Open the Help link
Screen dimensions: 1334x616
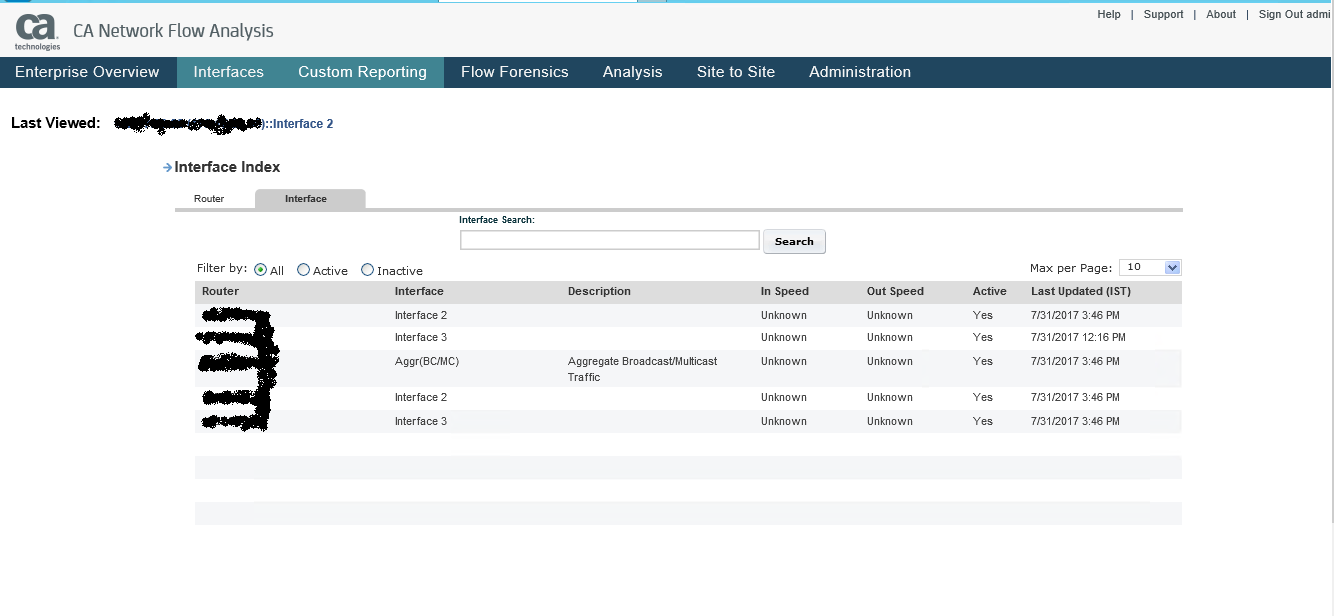(1109, 14)
